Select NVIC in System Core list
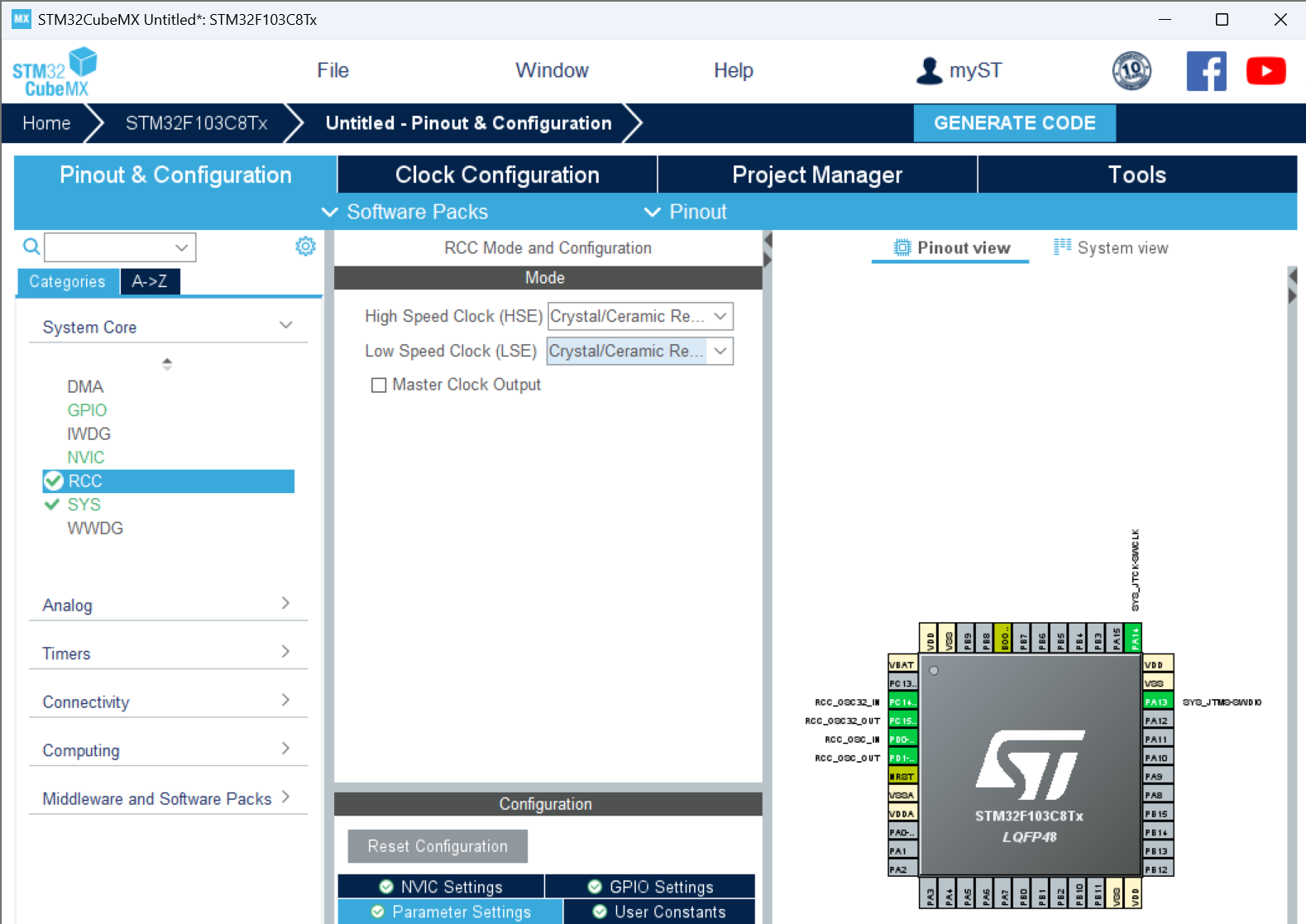1306x924 pixels. pos(86,457)
